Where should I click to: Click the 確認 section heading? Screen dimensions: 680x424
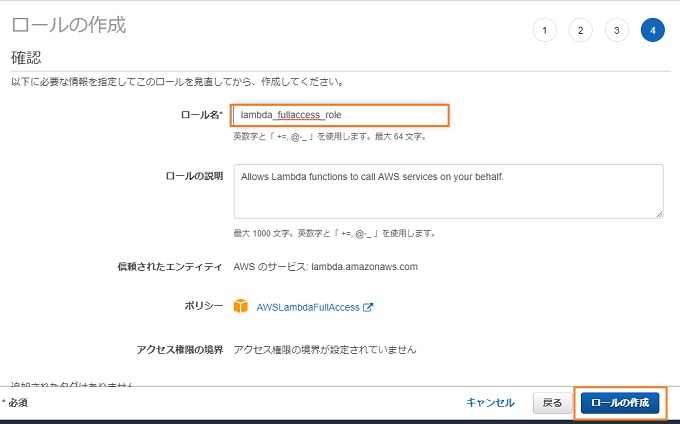[x=26, y=58]
